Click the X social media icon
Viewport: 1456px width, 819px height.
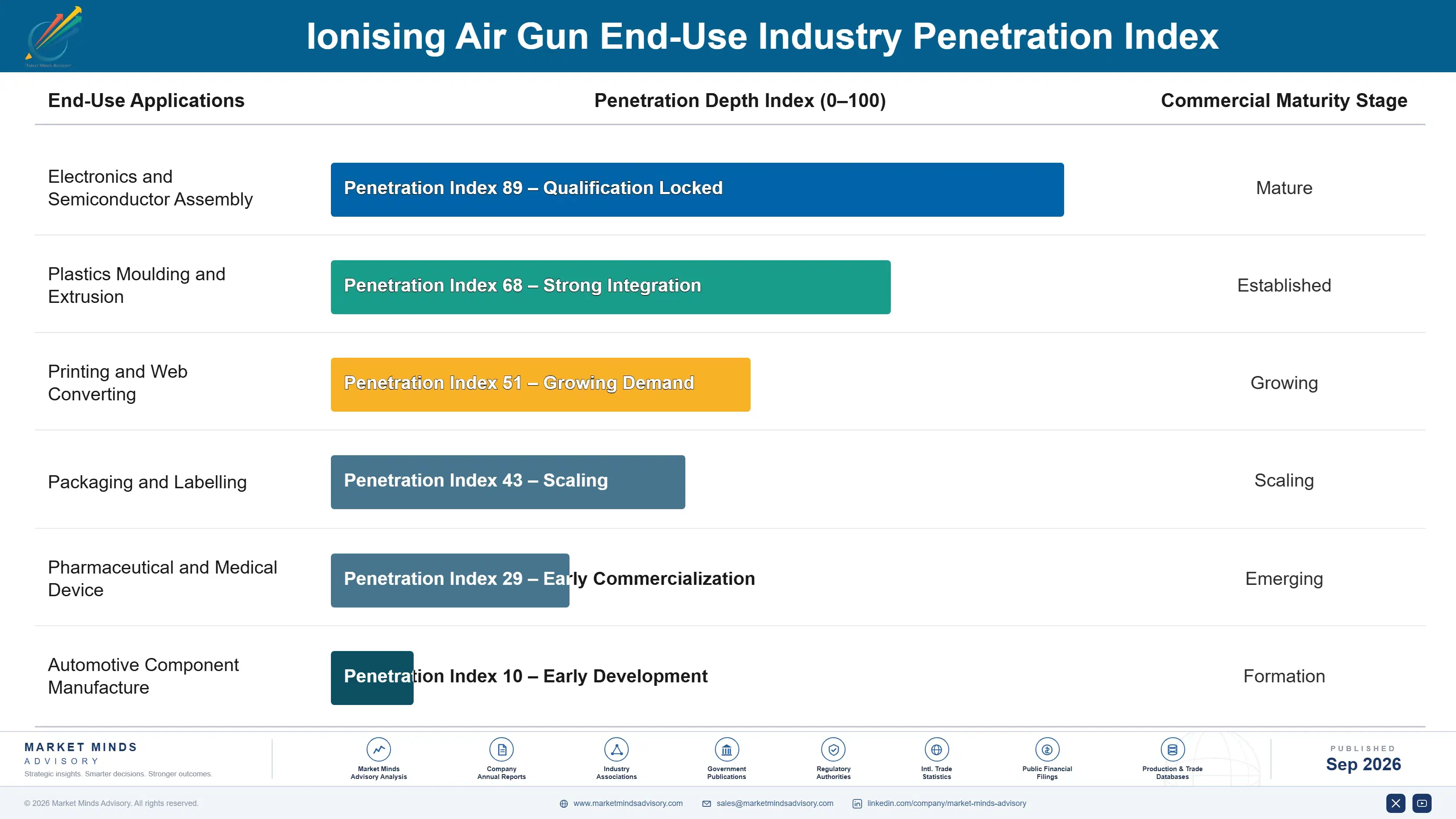[1395, 803]
